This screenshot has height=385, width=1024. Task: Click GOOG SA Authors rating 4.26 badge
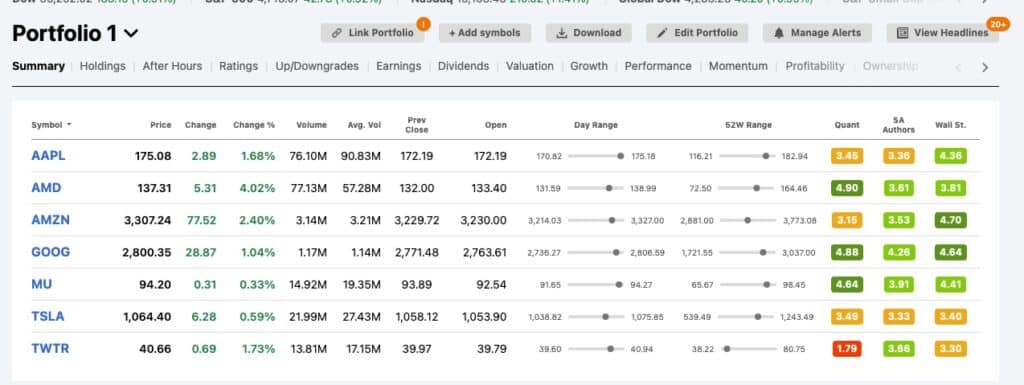899,252
